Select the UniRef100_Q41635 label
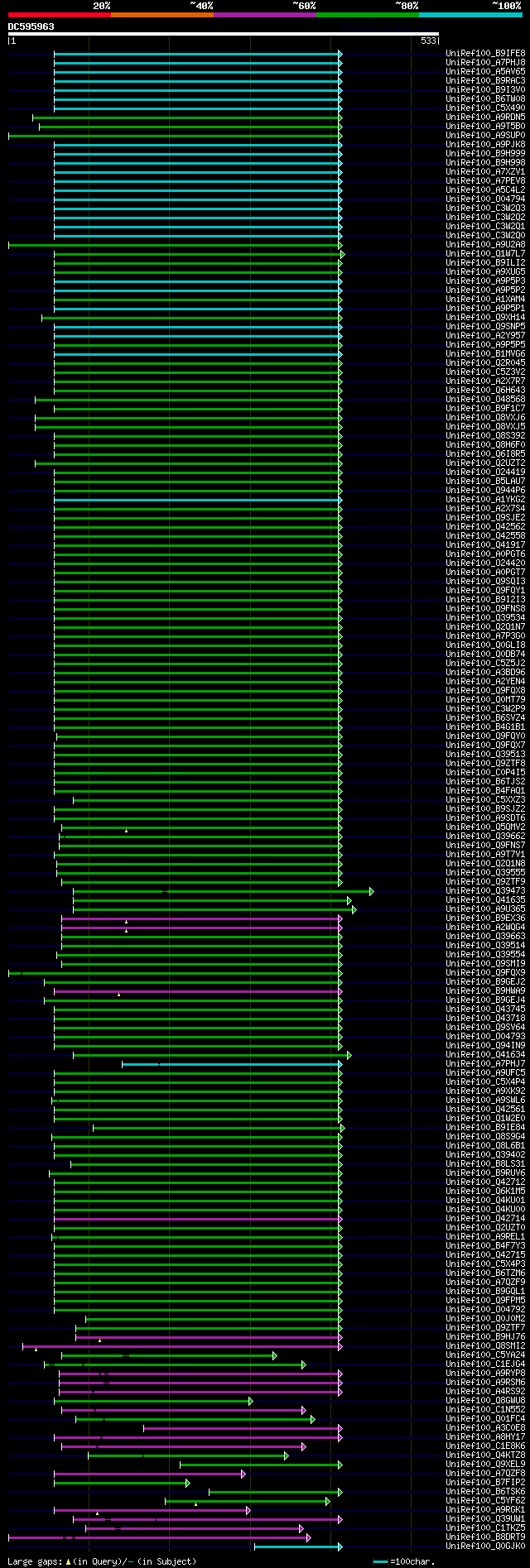The width and height of the screenshot is (530, 1568). pos(485,899)
